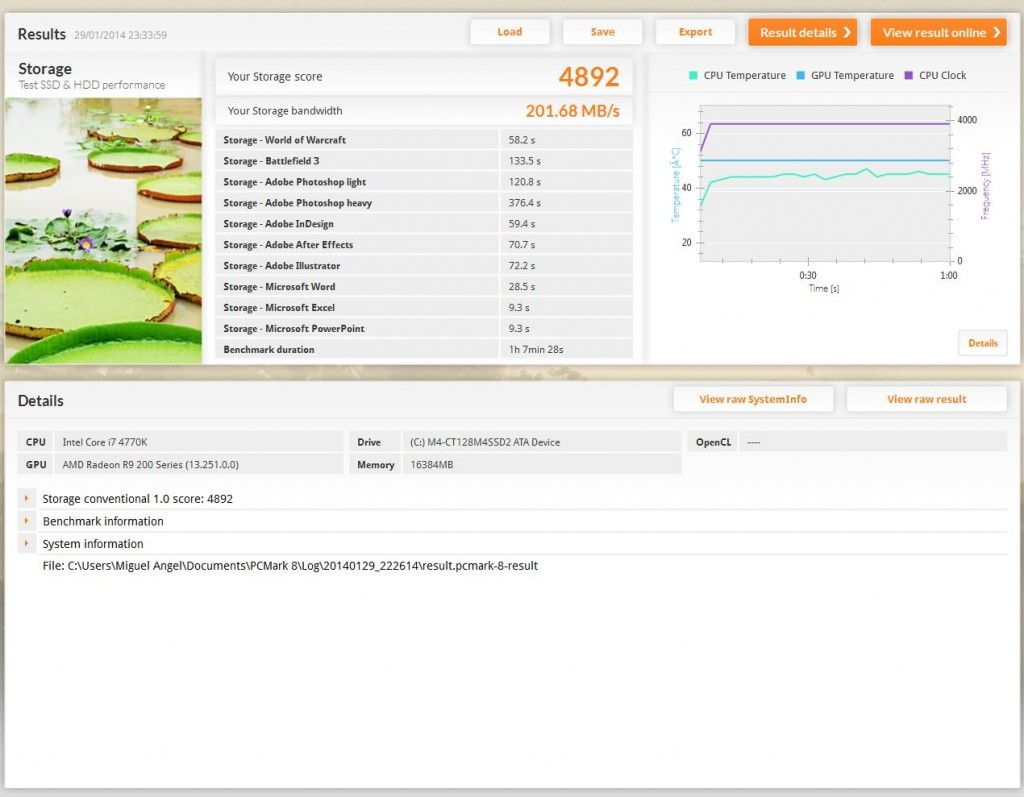Click the 133.5 s time value
The image size is (1024, 797).
point(524,161)
